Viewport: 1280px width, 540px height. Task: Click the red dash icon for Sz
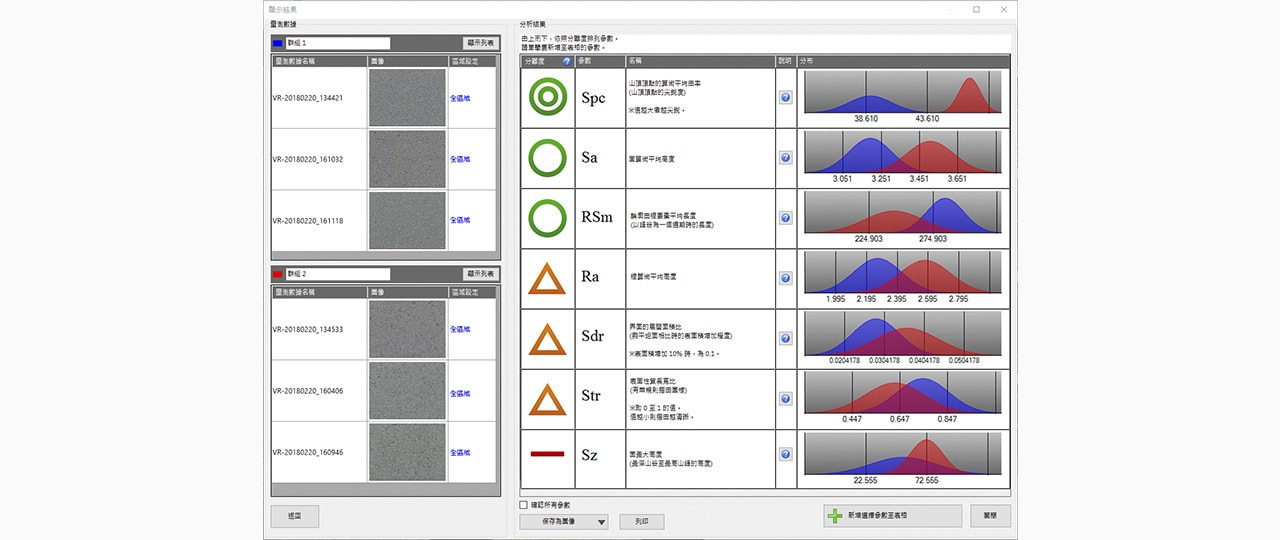click(x=547, y=455)
